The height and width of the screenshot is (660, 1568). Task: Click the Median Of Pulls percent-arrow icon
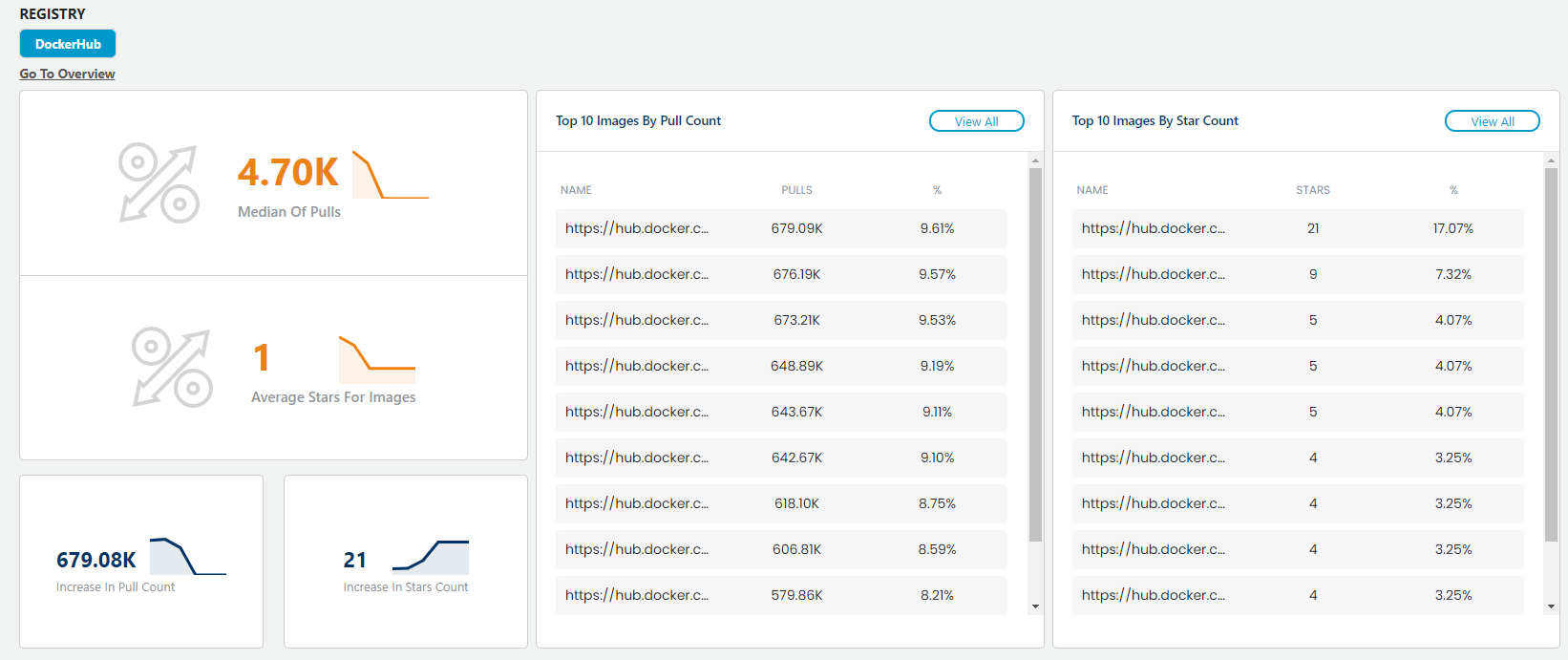[159, 183]
